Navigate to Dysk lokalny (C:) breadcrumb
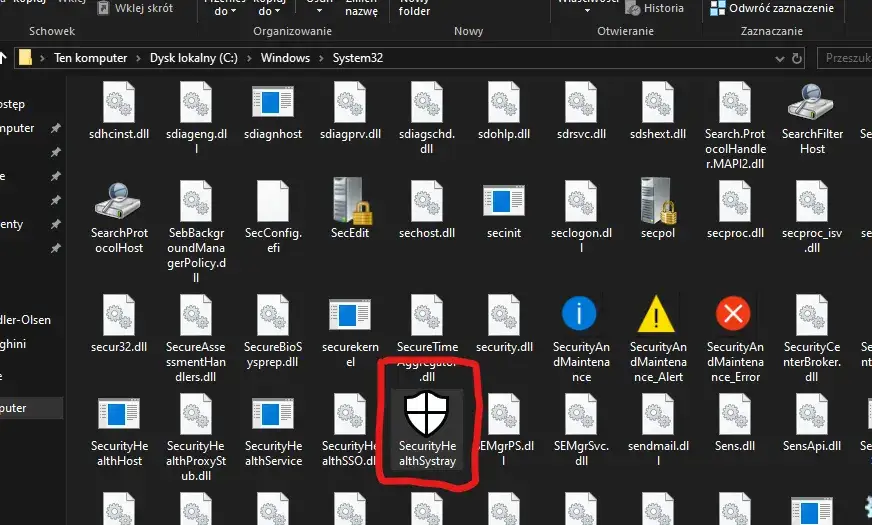Image resolution: width=872 pixels, height=525 pixels. (x=194, y=58)
